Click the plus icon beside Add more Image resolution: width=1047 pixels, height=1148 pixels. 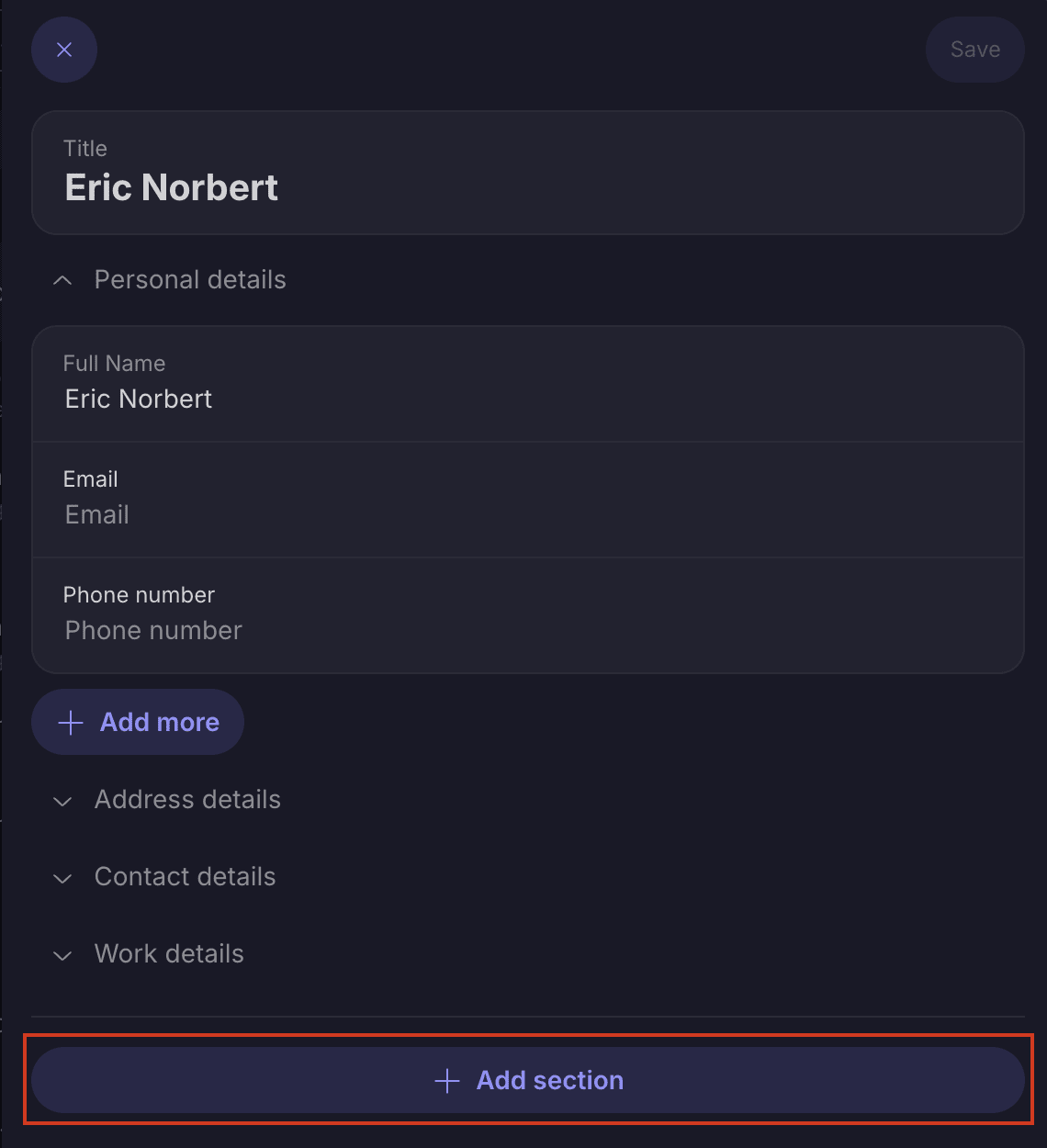[71, 723]
